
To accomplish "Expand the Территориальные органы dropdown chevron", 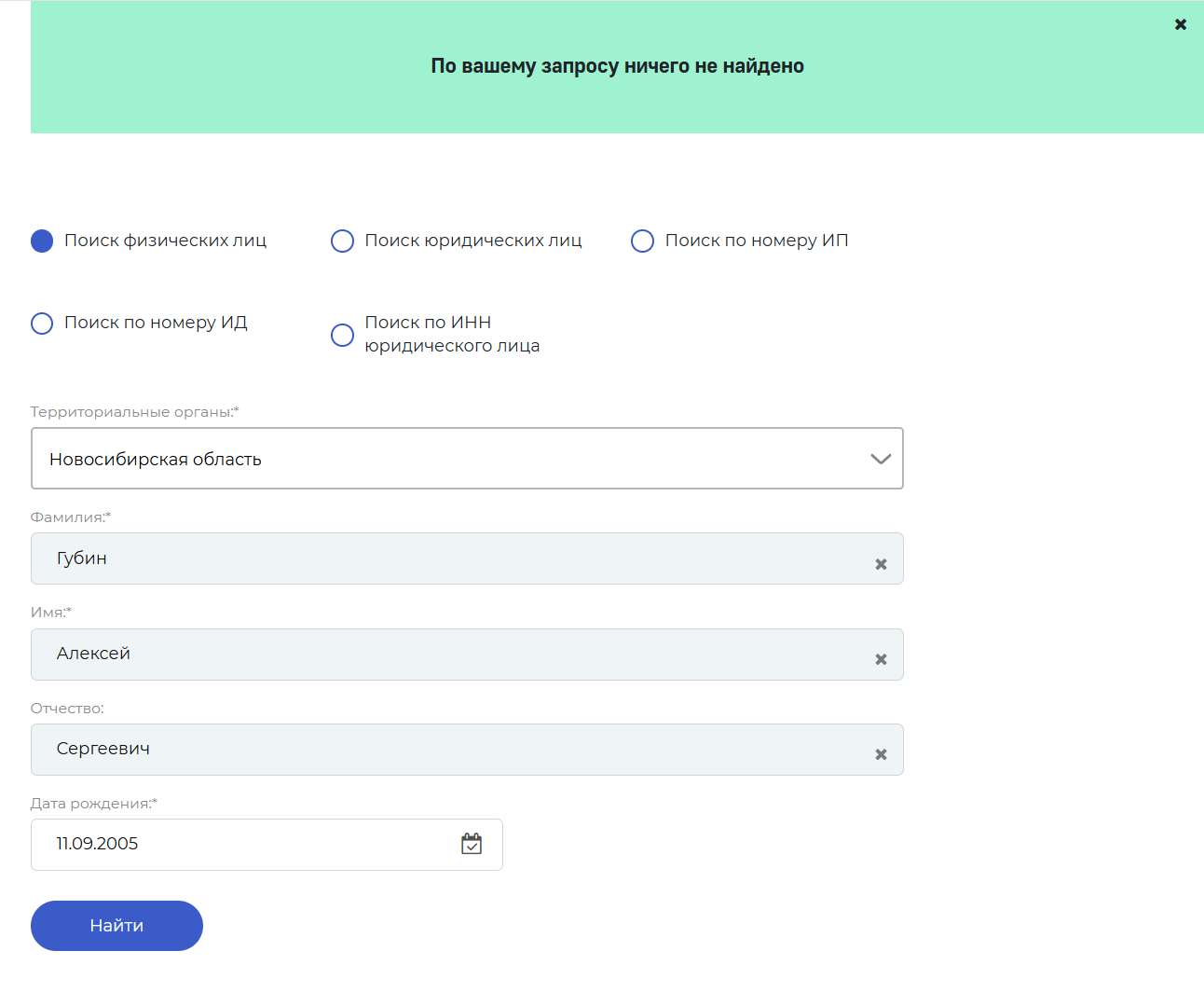I will pos(881,459).
